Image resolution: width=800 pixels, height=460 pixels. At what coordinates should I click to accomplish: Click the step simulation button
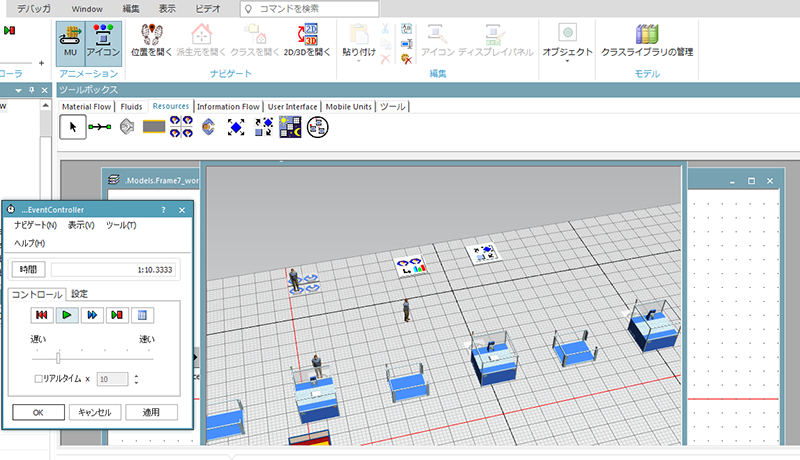(x=117, y=315)
